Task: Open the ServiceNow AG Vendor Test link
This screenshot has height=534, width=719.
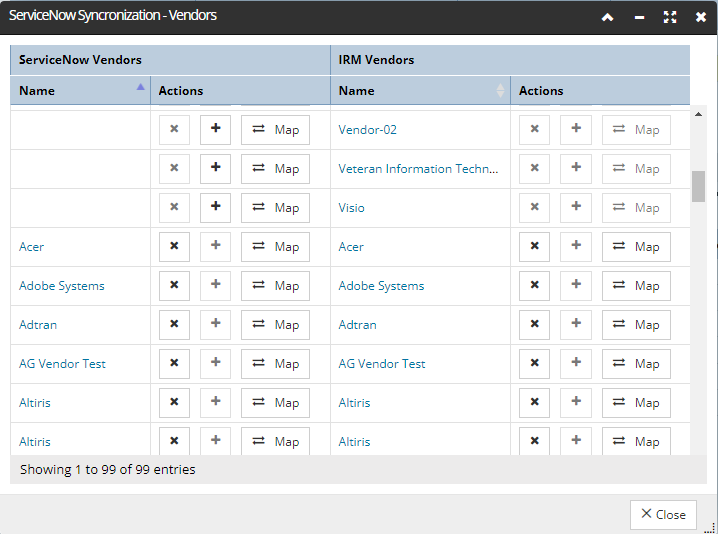Action: (62, 363)
